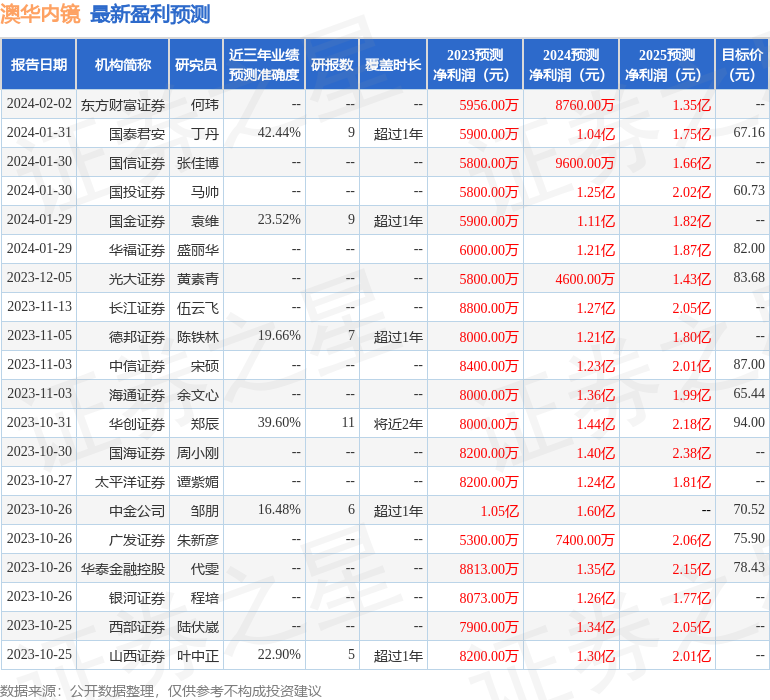Click the 澳华内镜 title text
The image size is (770, 700).
[40, 14]
